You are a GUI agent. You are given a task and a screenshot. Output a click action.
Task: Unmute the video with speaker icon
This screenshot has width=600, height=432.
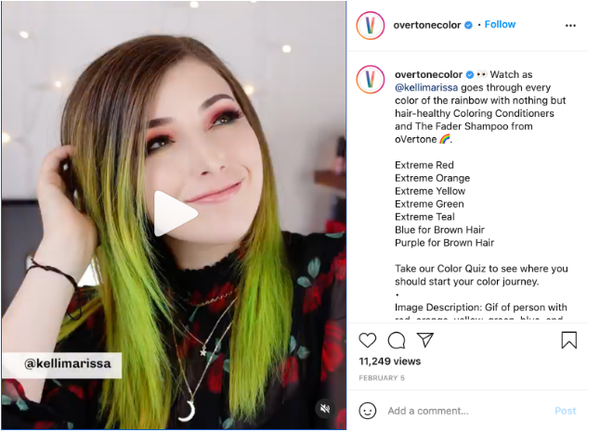325,409
